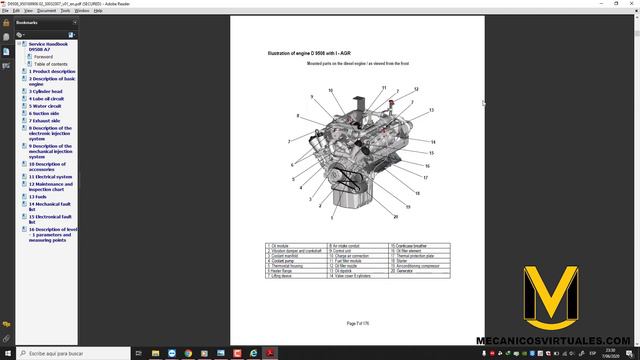This screenshot has width=640, height=360.
Task: Open the Windows Start menu
Action: [8, 353]
